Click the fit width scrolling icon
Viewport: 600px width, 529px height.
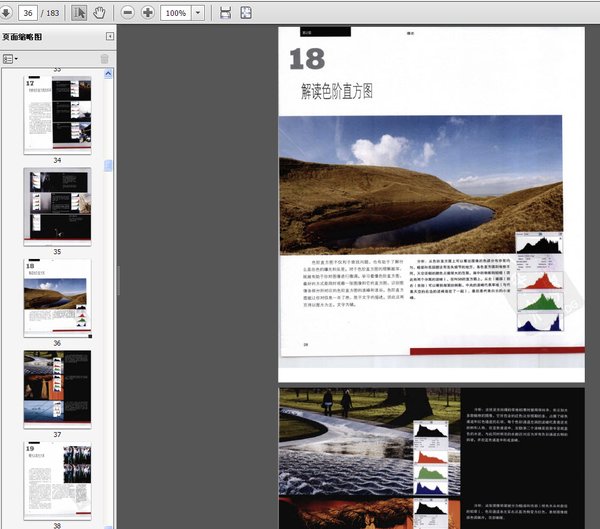[225, 13]
